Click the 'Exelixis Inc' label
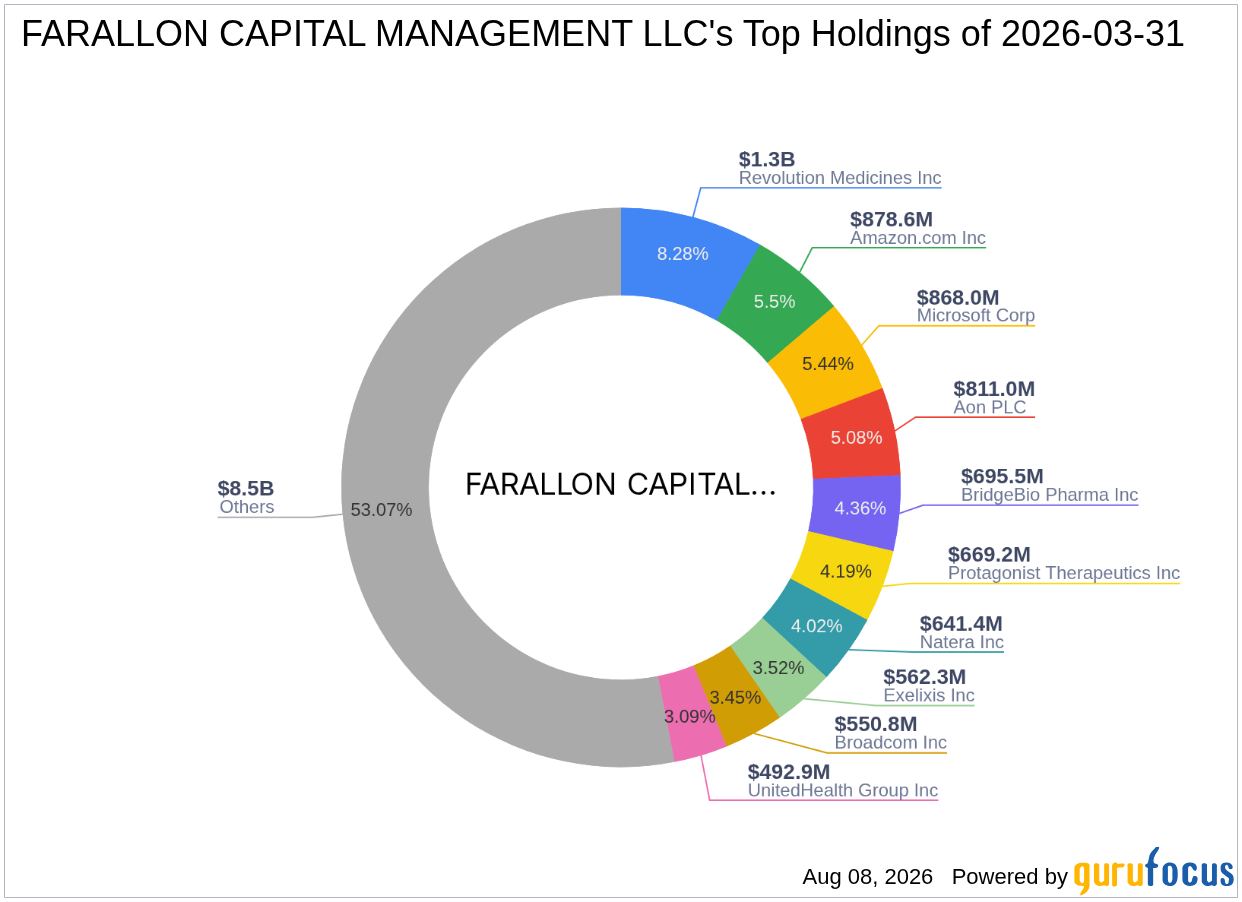The height and width of the screenshot is (902, 1242). pos(929,695)
